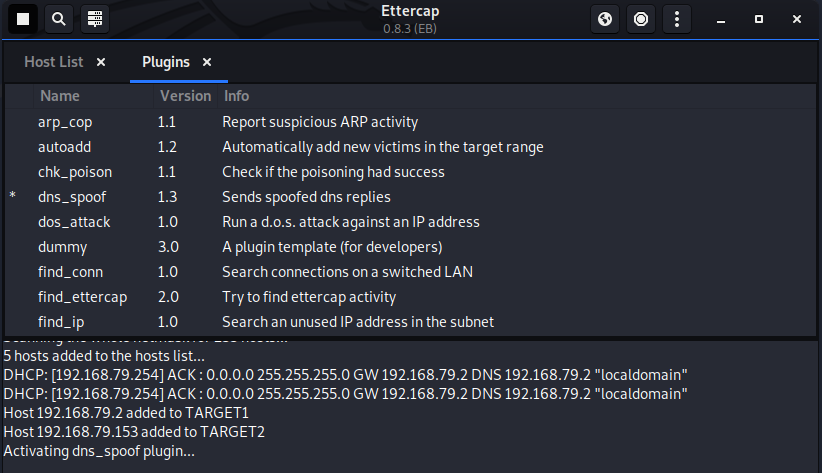The height and width of the screenshot is (473, 822).
Task: Click the Info column header
Action: point(237,96)
